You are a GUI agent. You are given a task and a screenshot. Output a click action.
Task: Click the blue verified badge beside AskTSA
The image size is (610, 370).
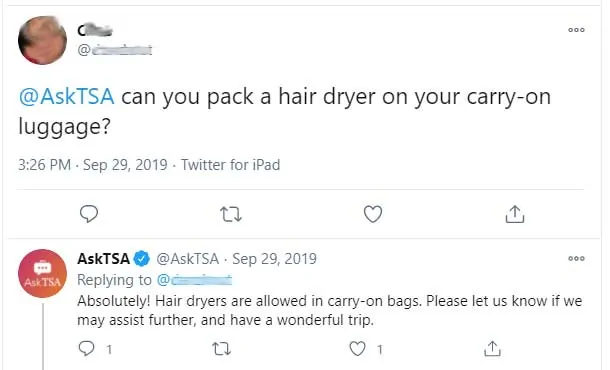coord(142,259)
